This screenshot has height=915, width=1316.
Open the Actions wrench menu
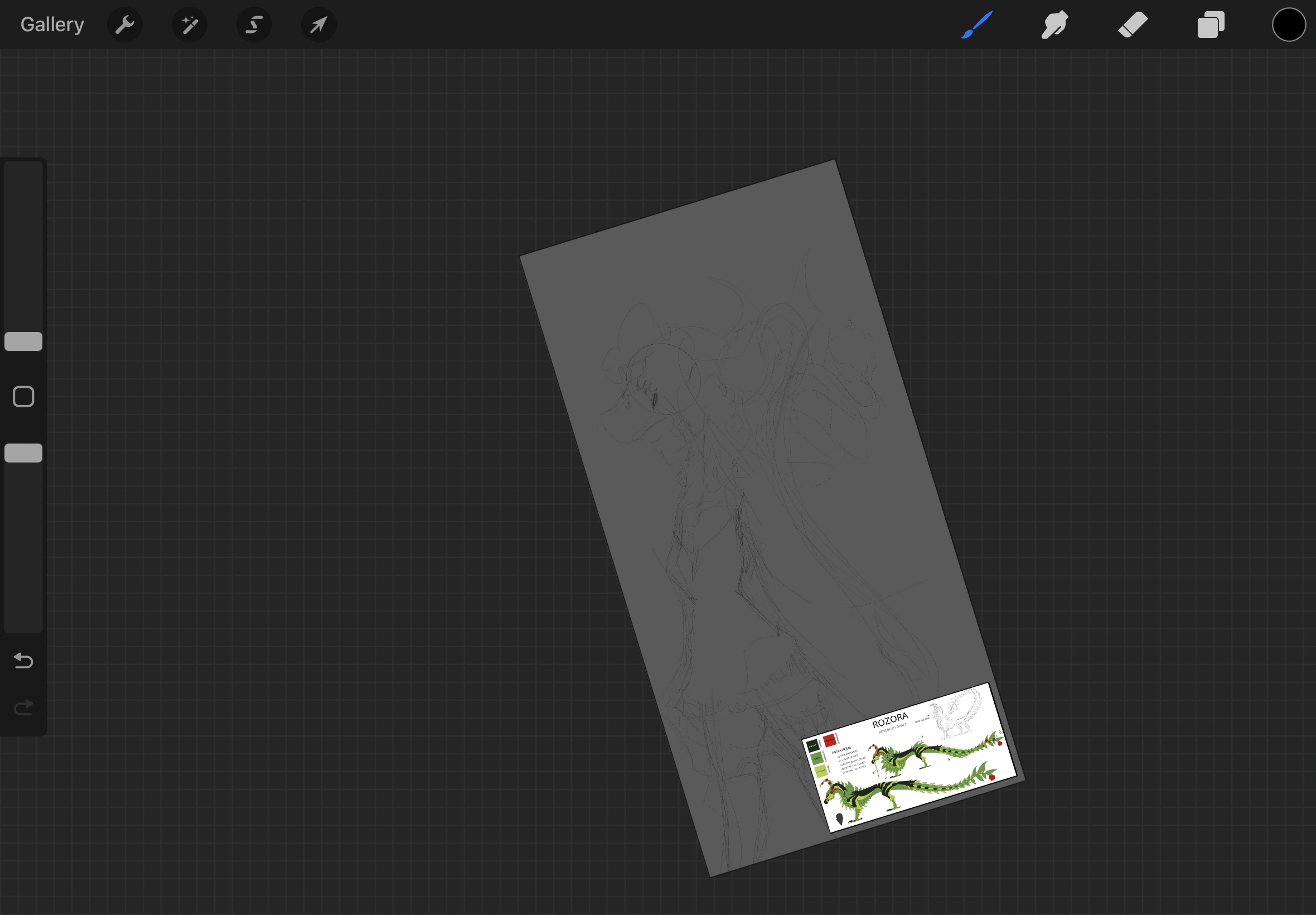click(x=124, y=25)
